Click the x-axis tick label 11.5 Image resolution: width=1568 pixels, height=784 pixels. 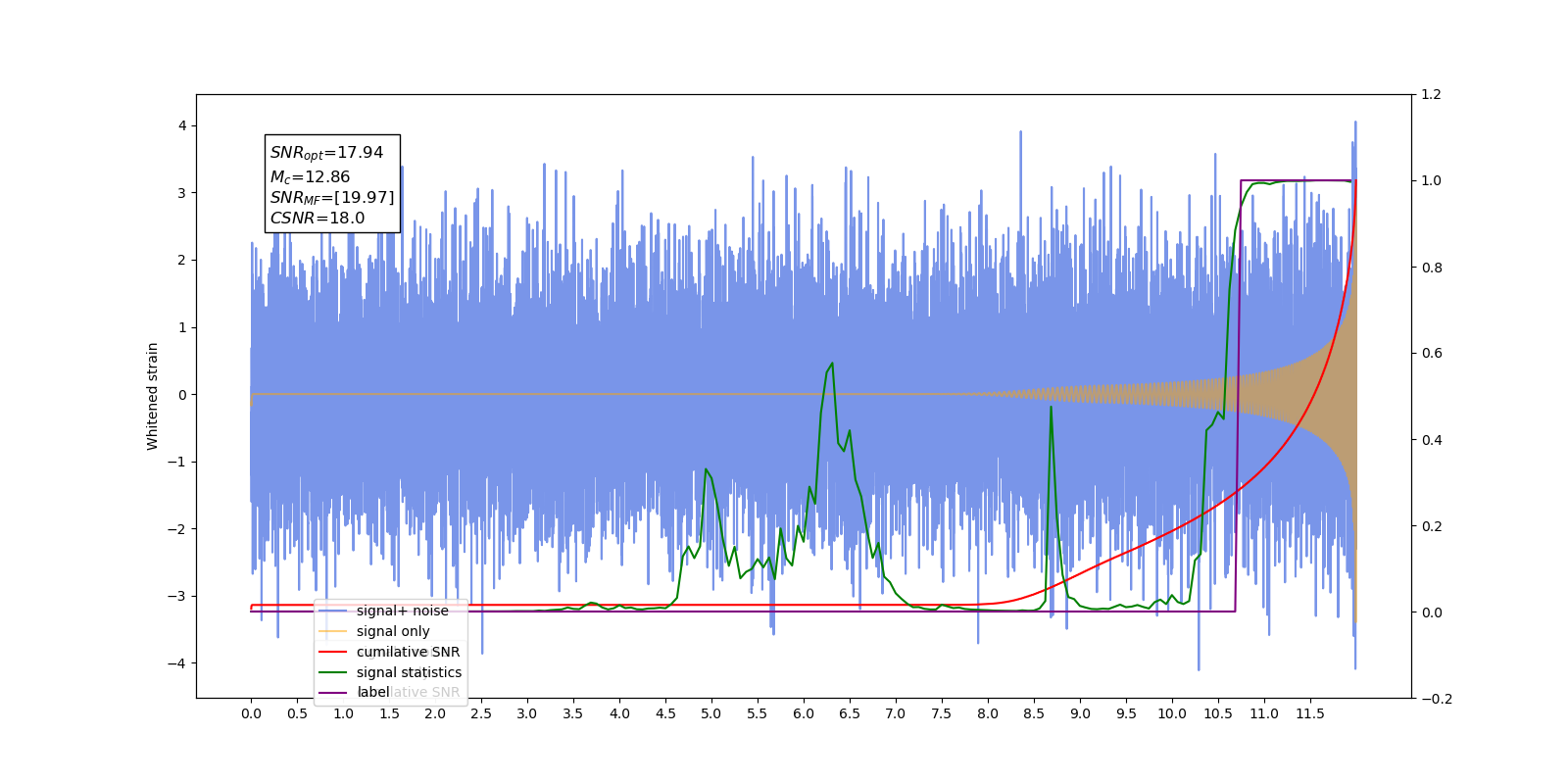point(1310,713)
